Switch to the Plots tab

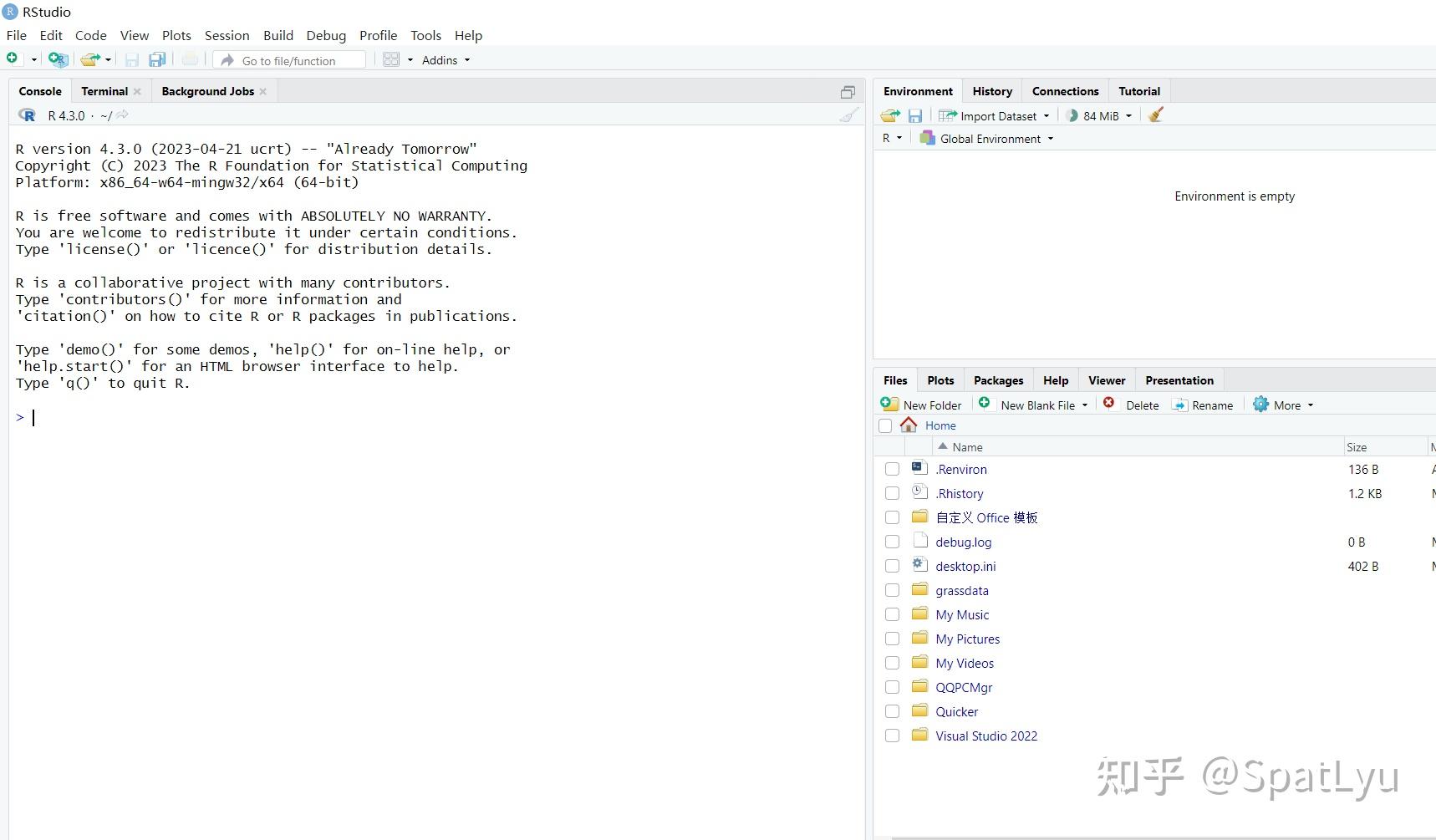[940, 380]
